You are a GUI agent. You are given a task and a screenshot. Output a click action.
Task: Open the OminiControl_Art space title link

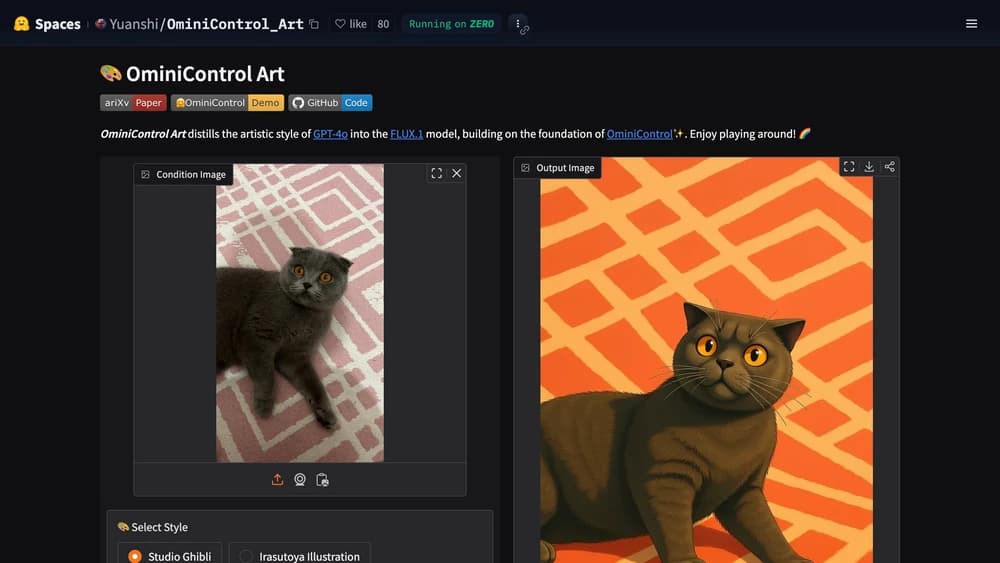coord(235,24)
